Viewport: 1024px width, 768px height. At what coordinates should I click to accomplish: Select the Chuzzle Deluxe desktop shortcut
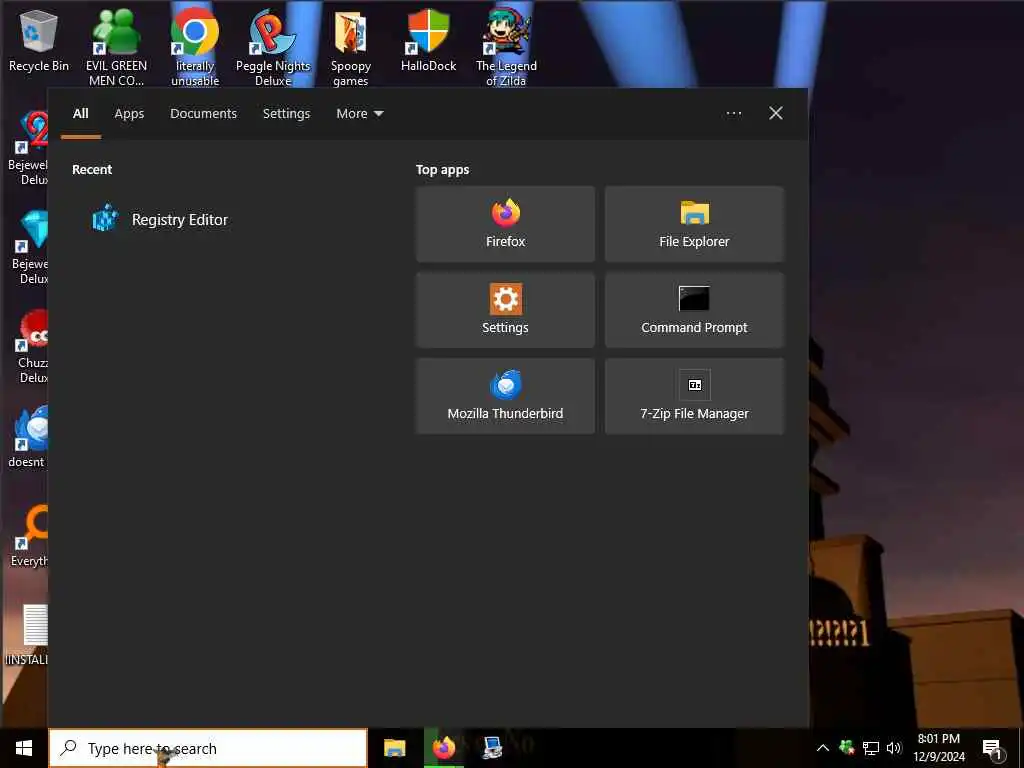(x=31, y=346)
